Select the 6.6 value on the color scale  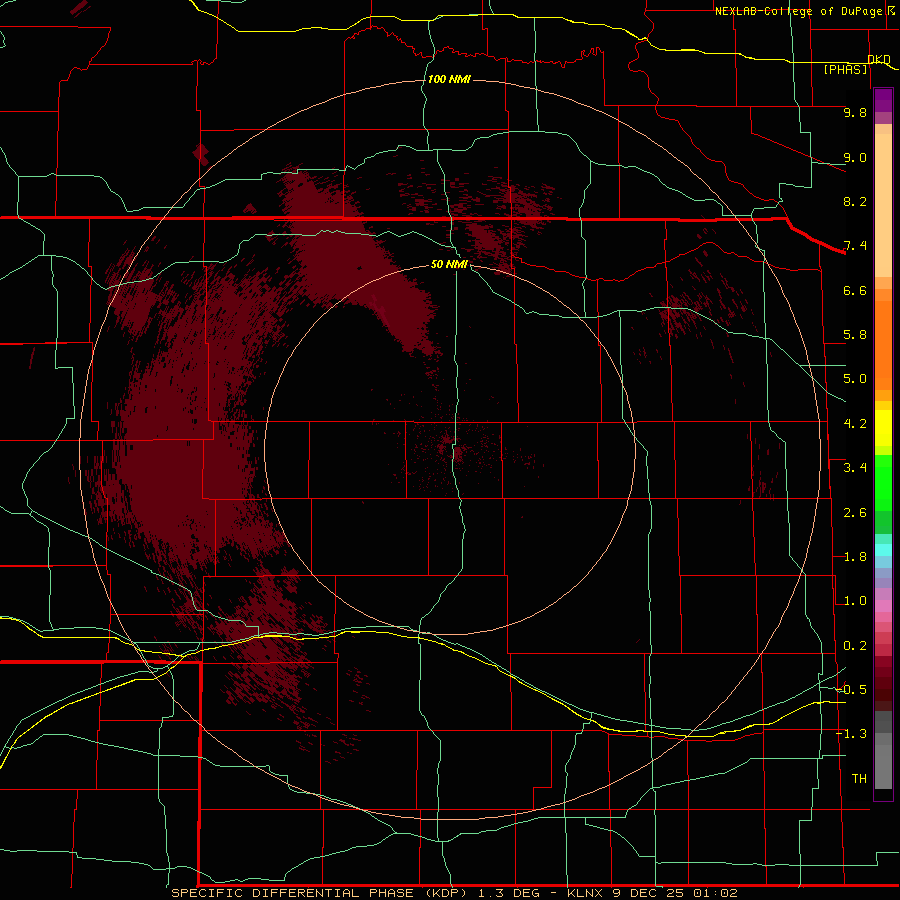pos(855,290)
